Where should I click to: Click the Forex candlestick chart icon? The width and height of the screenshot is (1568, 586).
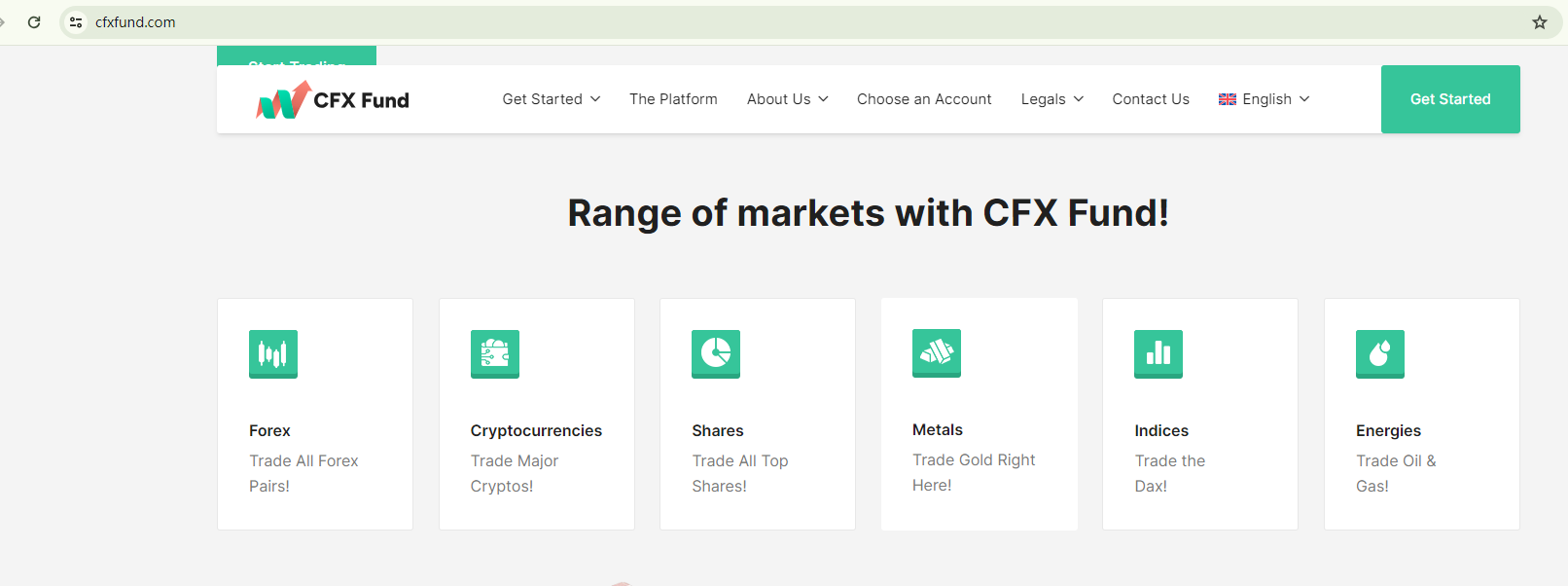point(272,353)
